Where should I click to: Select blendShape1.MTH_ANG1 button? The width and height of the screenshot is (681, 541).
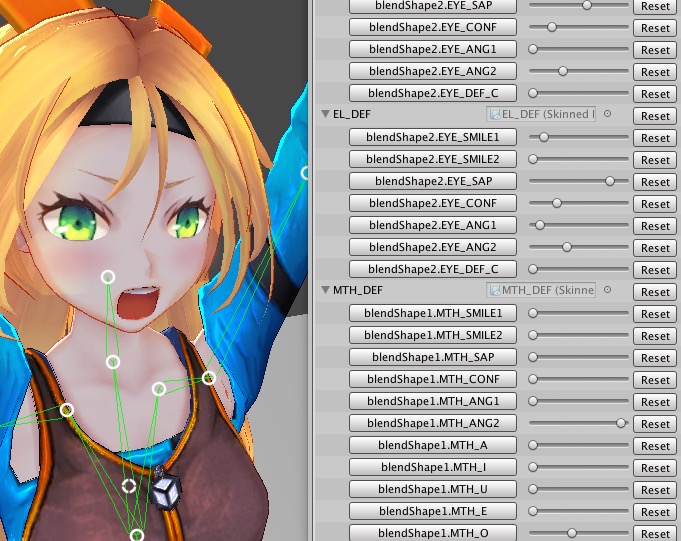[433, 401]
